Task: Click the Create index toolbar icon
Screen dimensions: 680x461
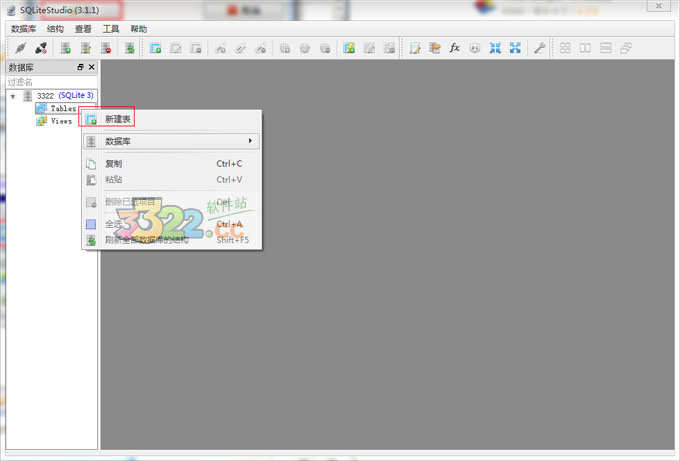Action: (220, 48)
